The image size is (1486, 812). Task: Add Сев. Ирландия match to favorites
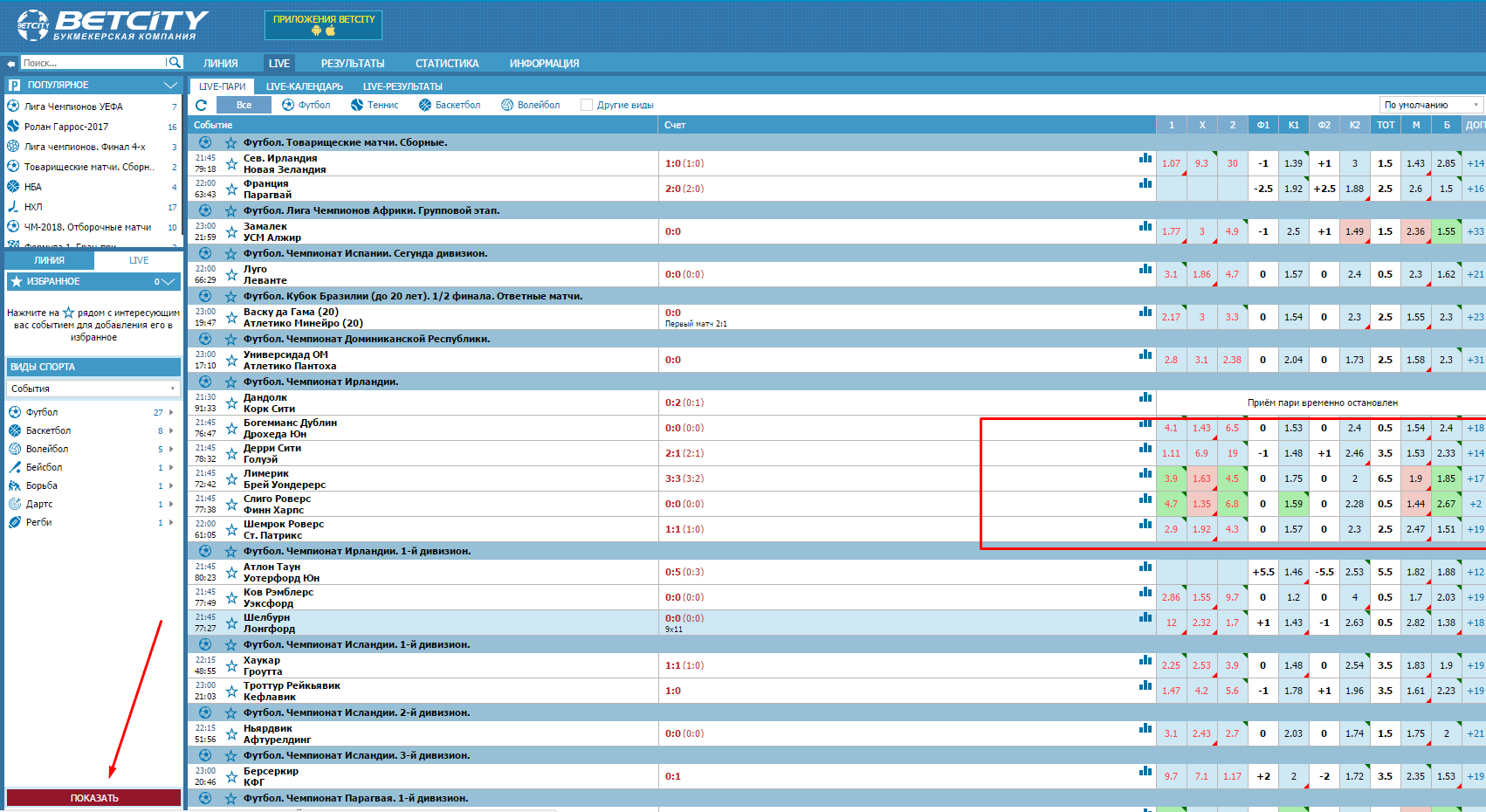point(231,163)
